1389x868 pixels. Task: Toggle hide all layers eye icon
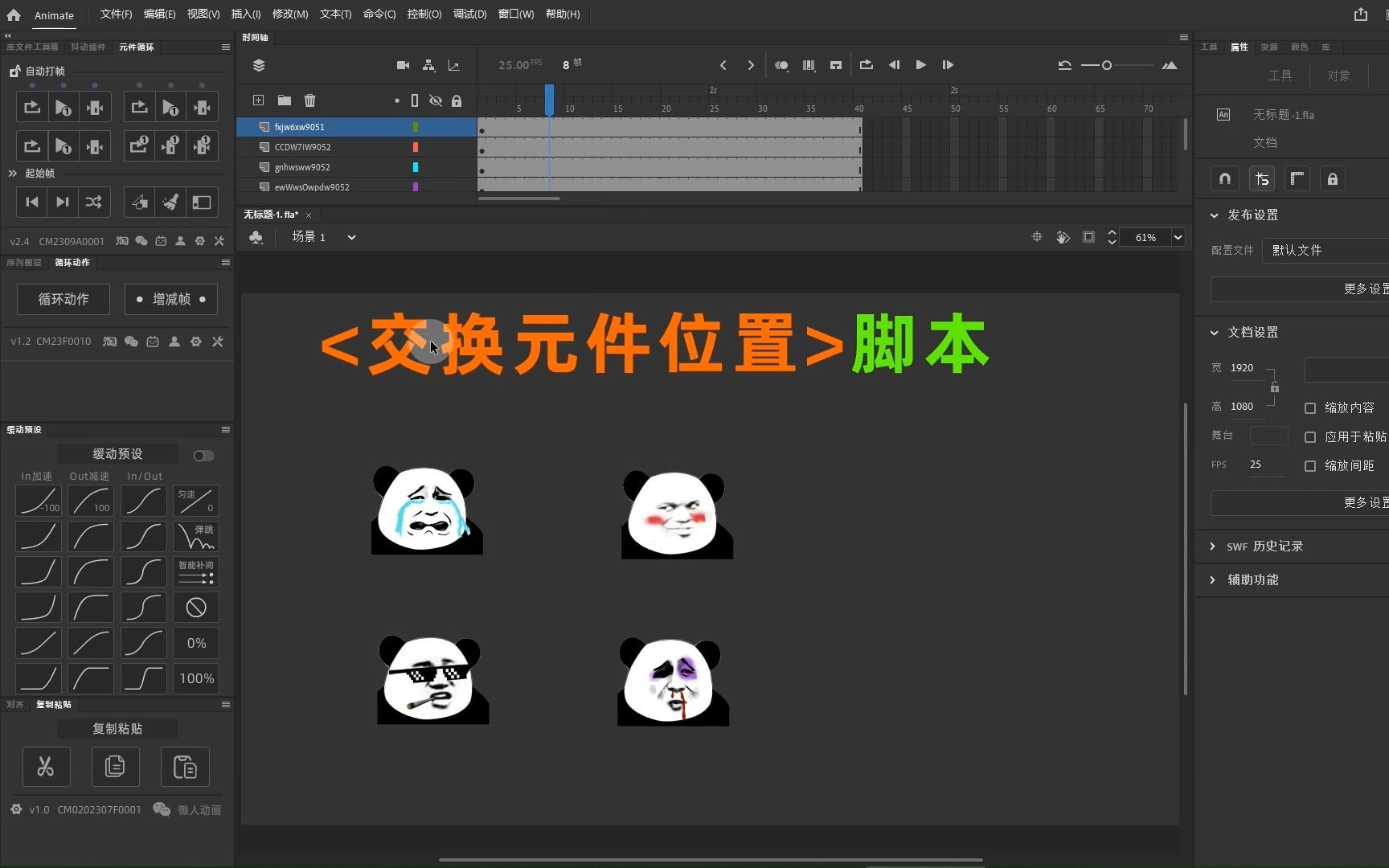click(x=436, y=100)
